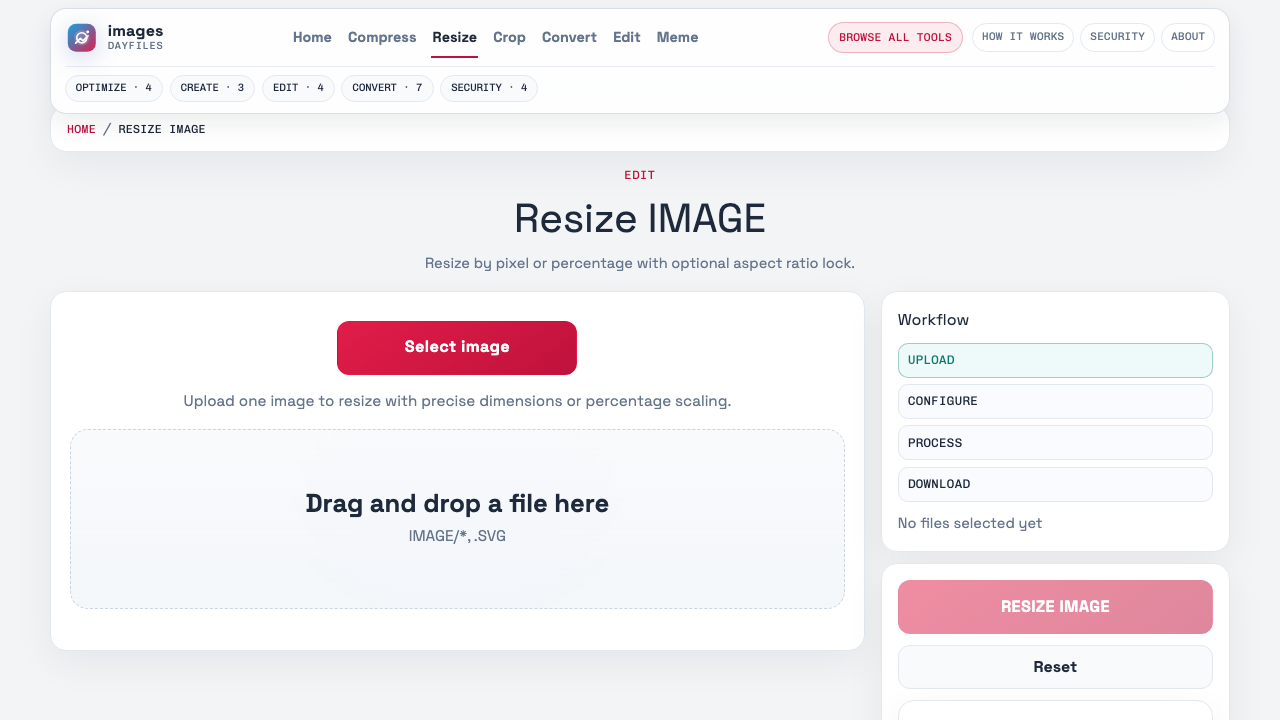Select the CREATE category pill
1280x720 pixels.
(212, 88)
